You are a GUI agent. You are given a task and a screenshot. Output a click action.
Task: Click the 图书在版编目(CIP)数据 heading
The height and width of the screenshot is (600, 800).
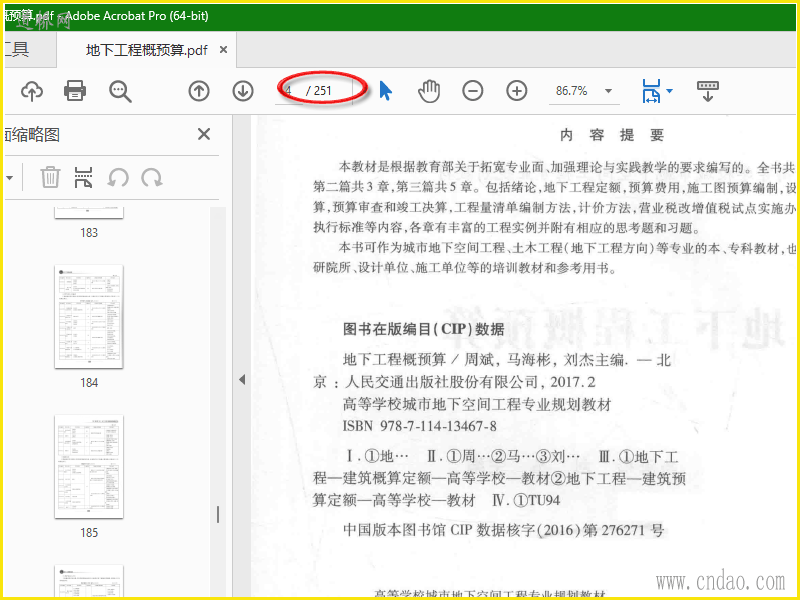coord(423,329)
